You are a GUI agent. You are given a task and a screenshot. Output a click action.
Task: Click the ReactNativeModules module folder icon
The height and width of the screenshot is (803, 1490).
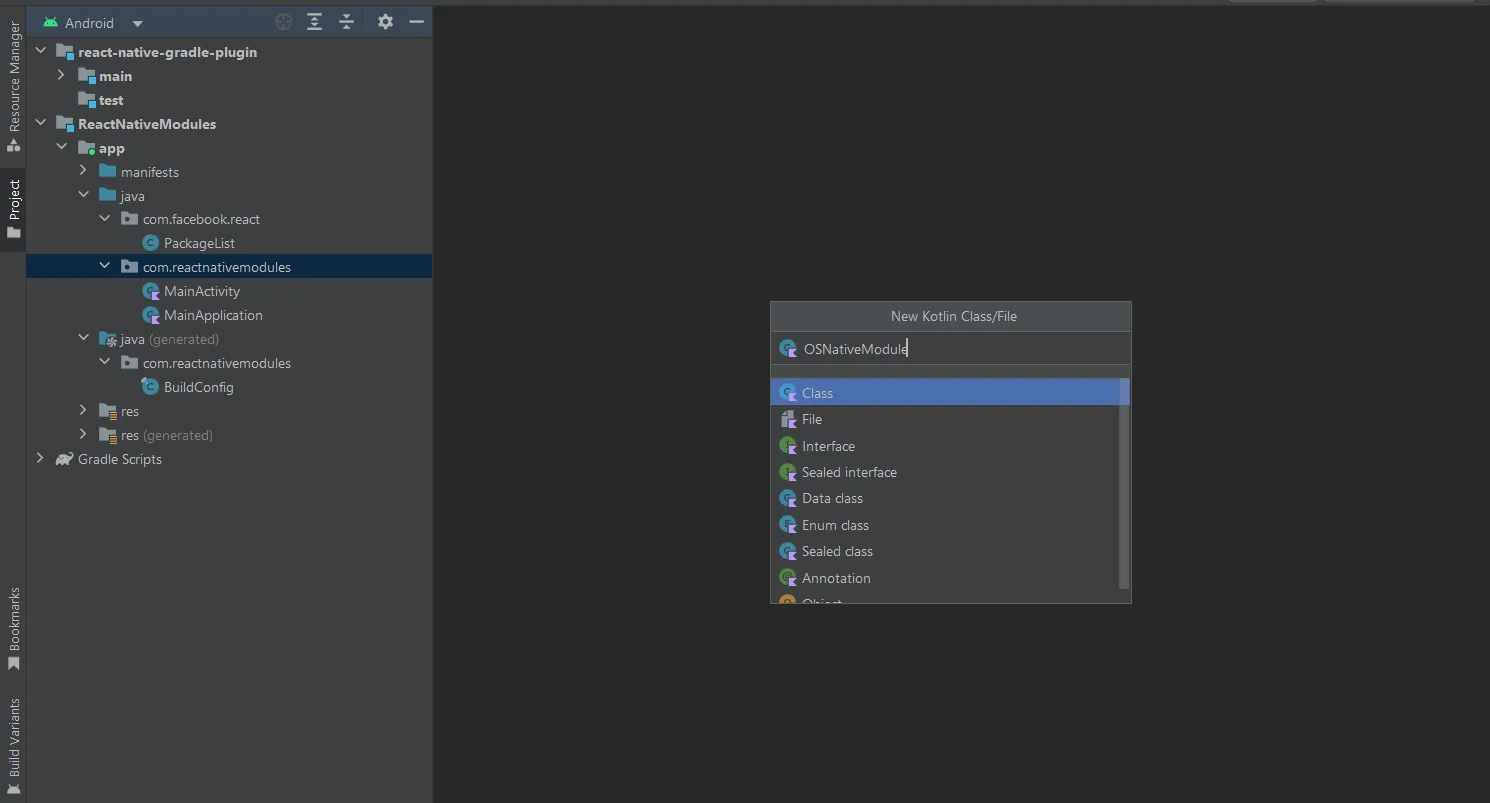(65, 123)
